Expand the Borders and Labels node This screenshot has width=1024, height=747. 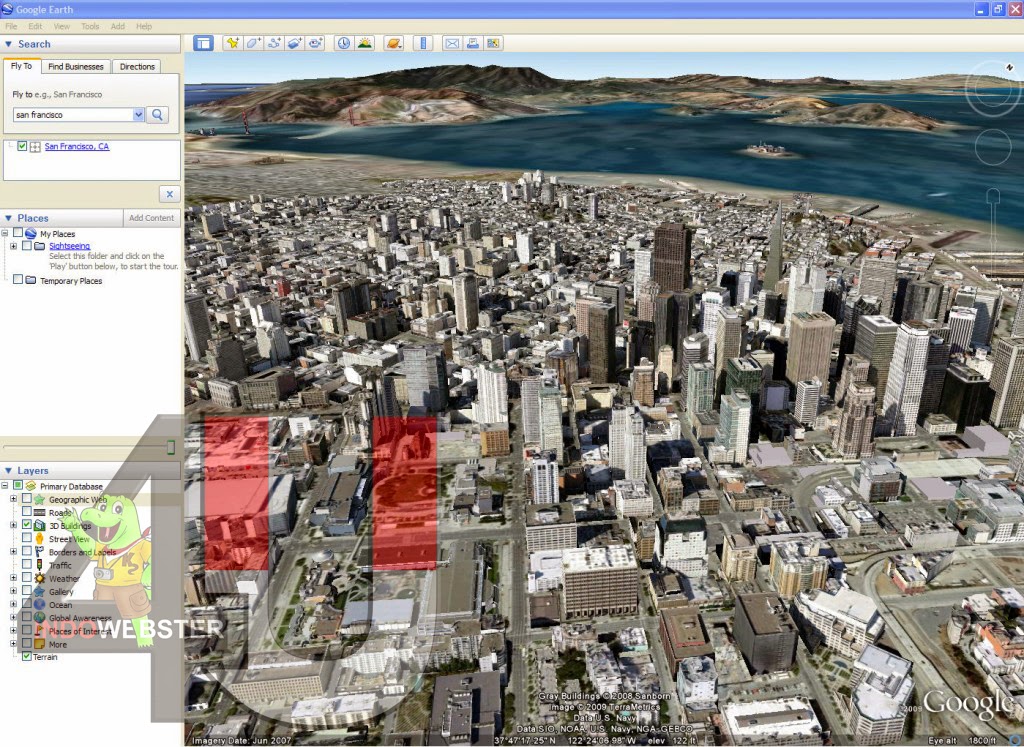[x=13, y=552]
